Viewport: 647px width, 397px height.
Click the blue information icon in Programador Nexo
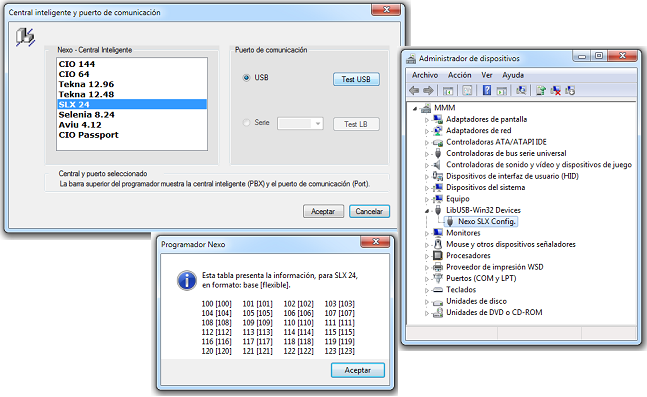[187, 281]
